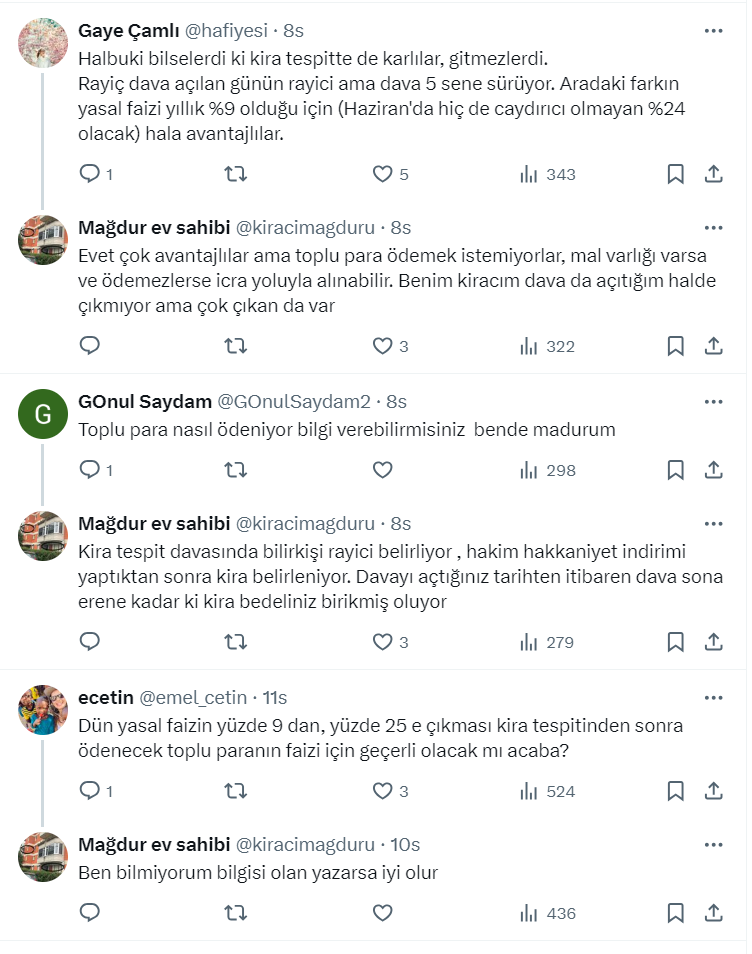Viewport: 752px width, 954px height.
Task: Reply to GOnul Saydam's tweet
Action: point(90,470)
